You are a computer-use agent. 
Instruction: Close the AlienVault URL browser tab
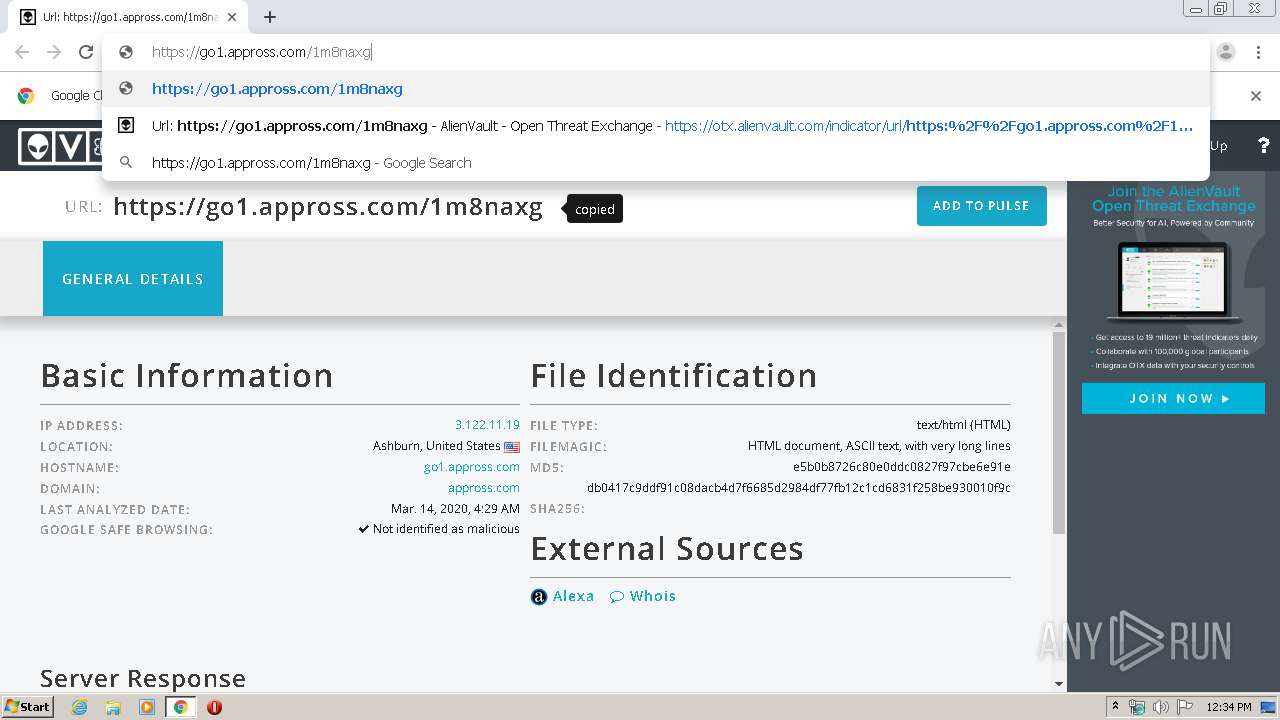(x=232, y=17)
